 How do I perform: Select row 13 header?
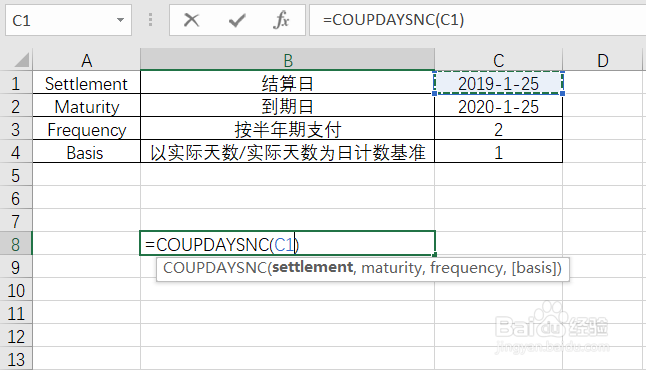(x=16, y=359)
